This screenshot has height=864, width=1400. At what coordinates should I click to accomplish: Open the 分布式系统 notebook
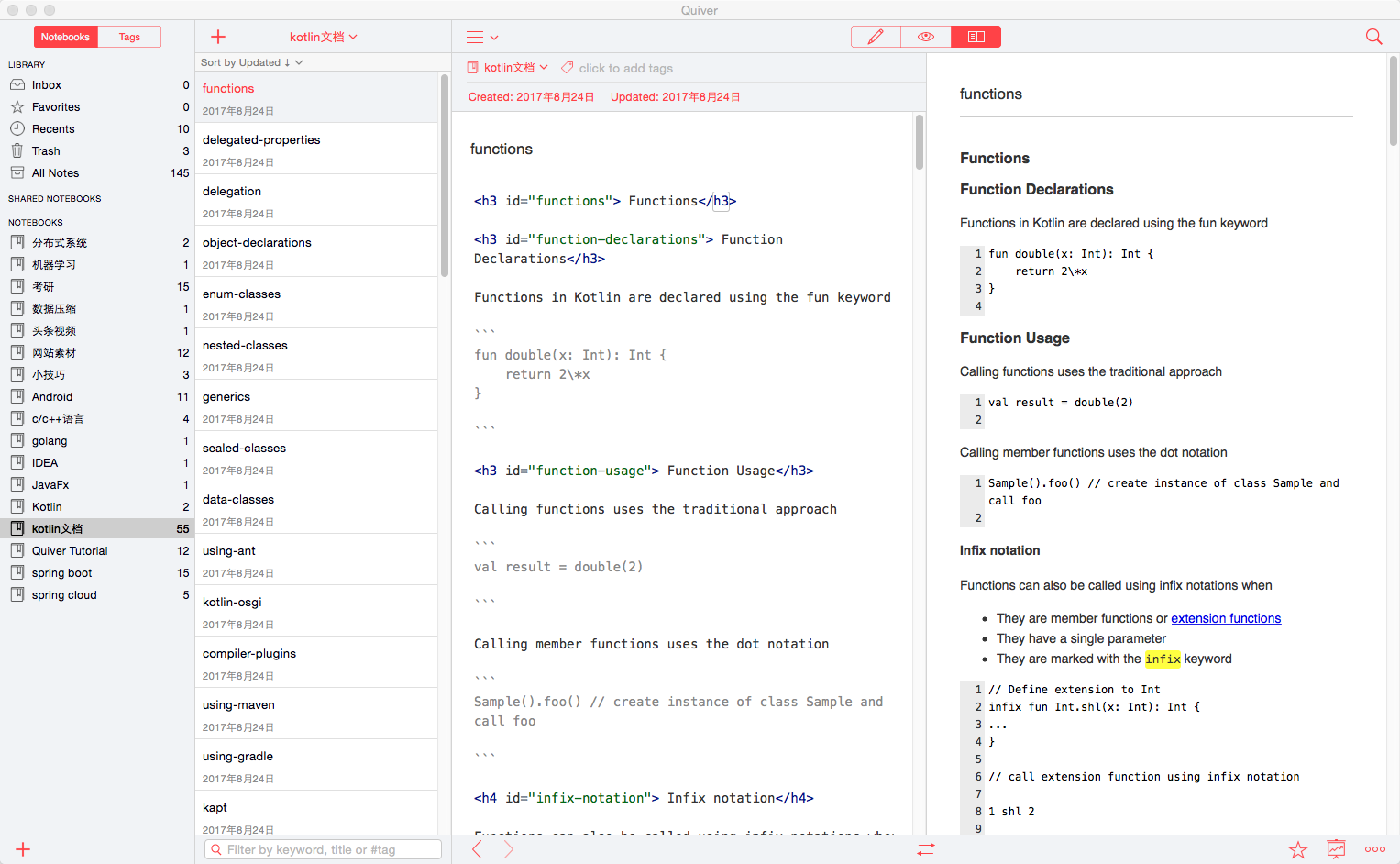97,243
